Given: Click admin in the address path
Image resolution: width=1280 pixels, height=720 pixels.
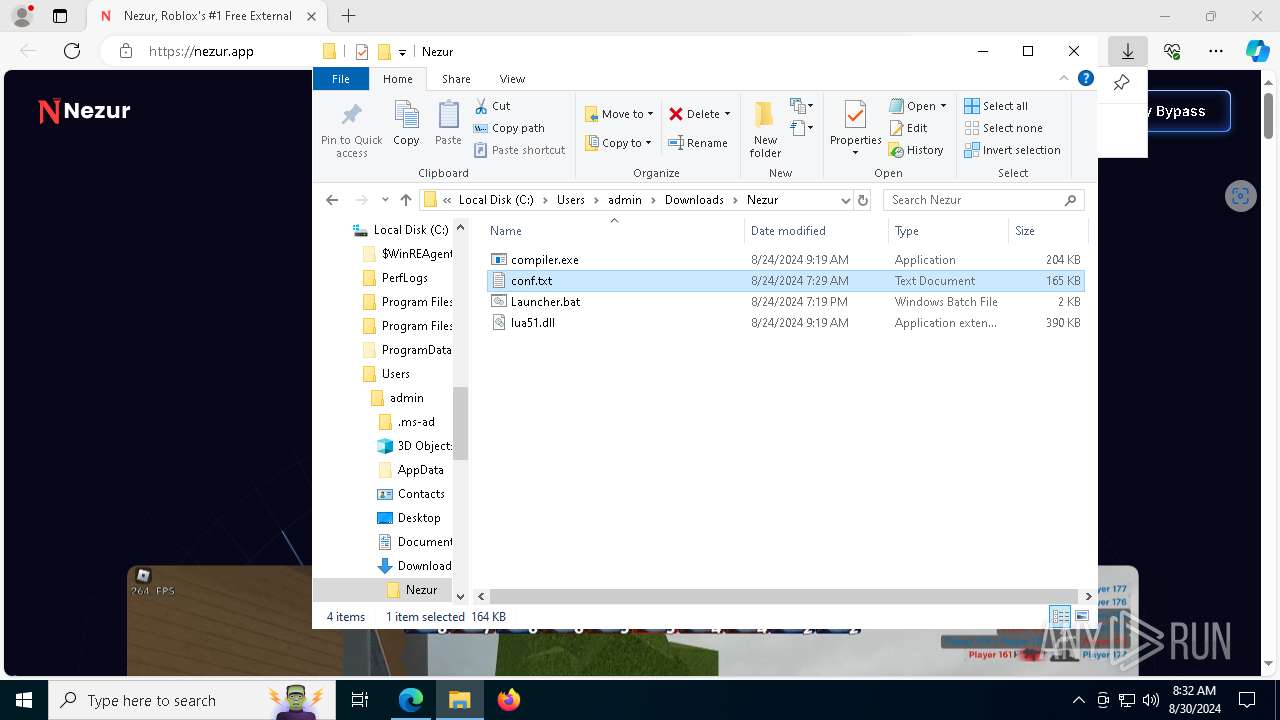Looking at the screenshot, I should pyautogui.click(x=625, y=200).
